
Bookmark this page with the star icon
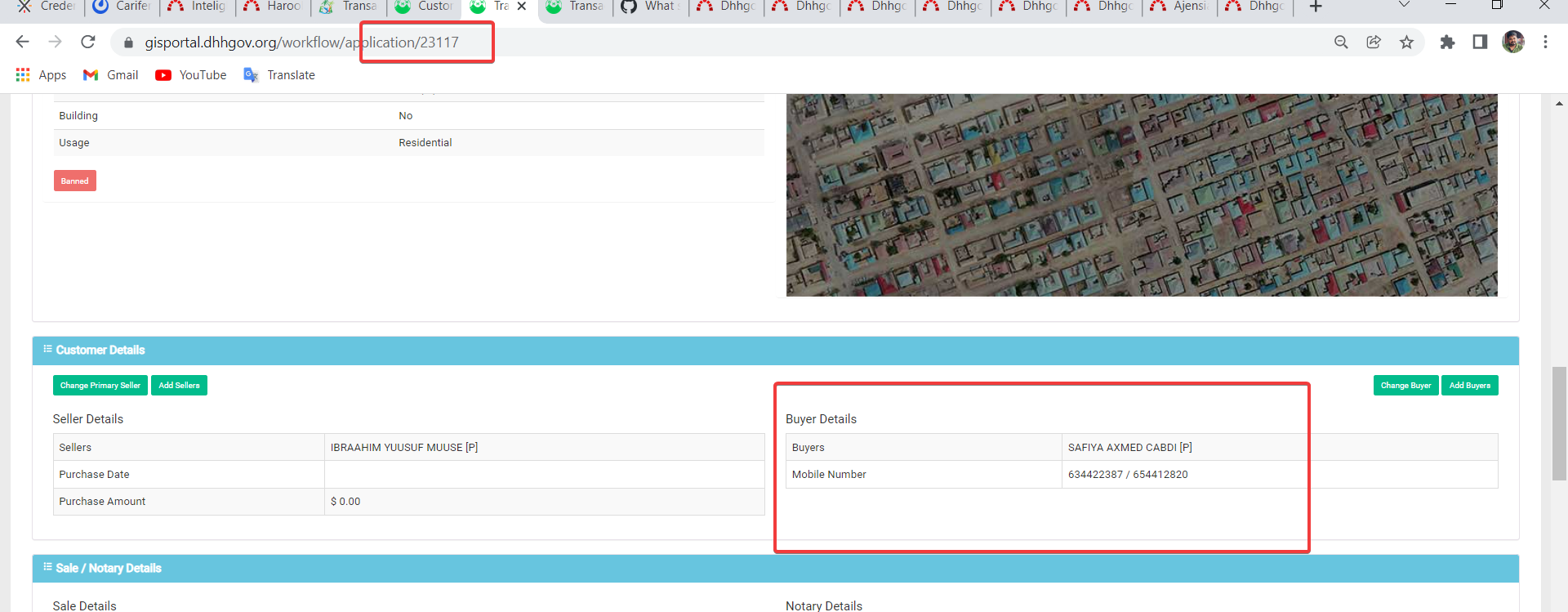(x=1406, y=42)
